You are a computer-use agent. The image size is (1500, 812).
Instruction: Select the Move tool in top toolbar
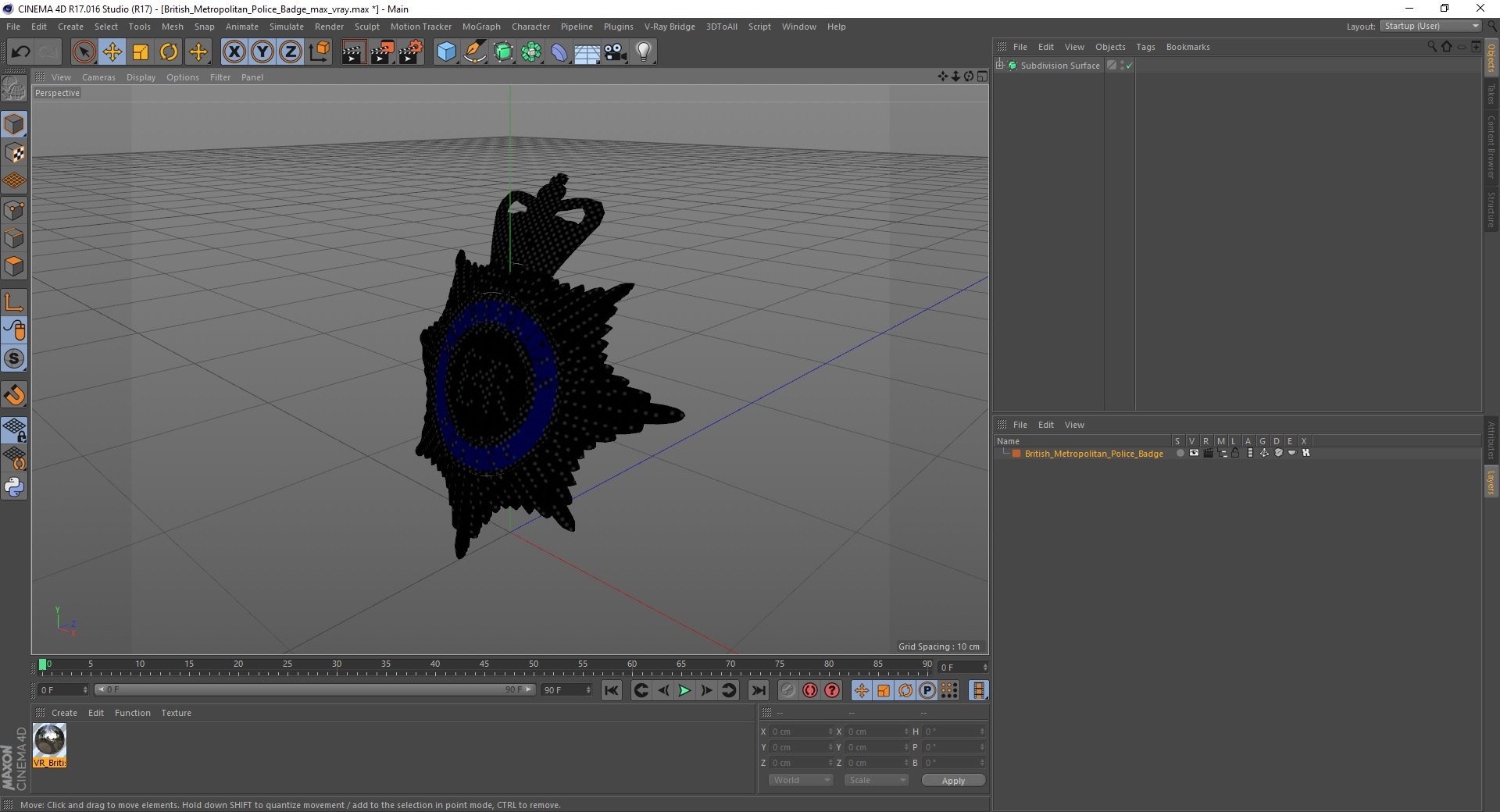pos(112,52)
